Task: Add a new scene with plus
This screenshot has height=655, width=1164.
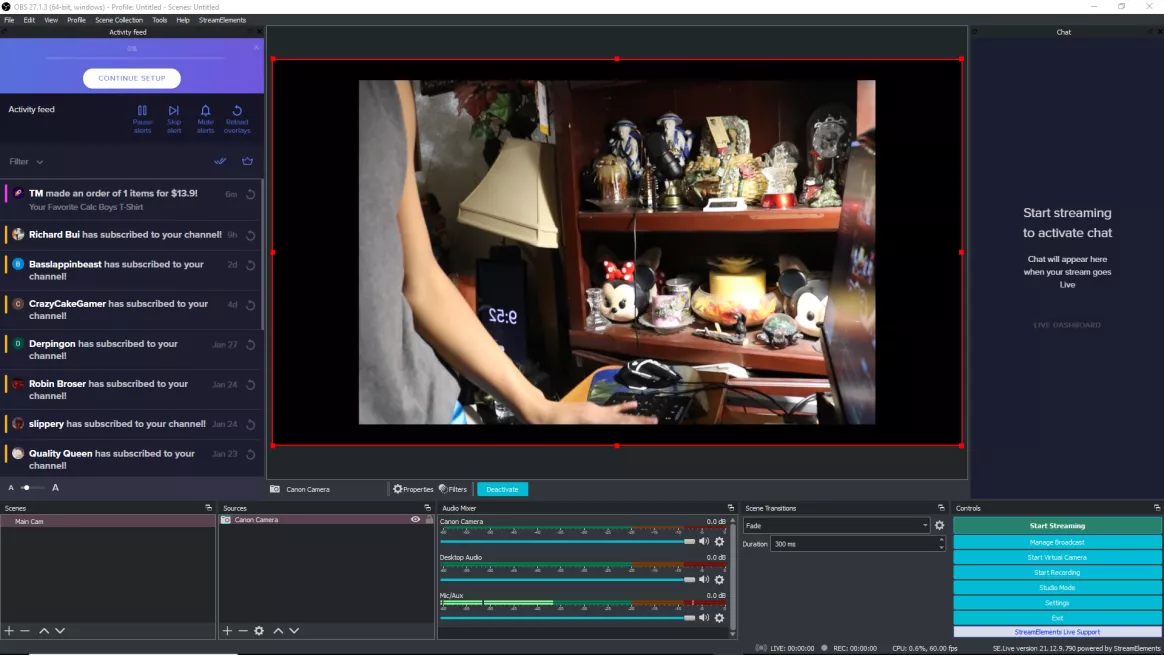Action: click(9, 630)
